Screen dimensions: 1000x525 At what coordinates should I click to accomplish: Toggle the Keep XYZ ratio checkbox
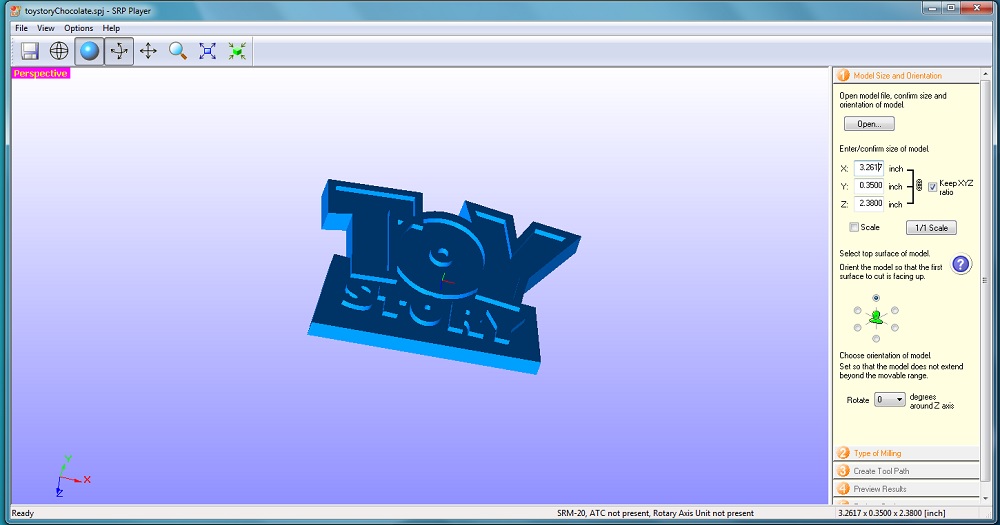[932, 187]
